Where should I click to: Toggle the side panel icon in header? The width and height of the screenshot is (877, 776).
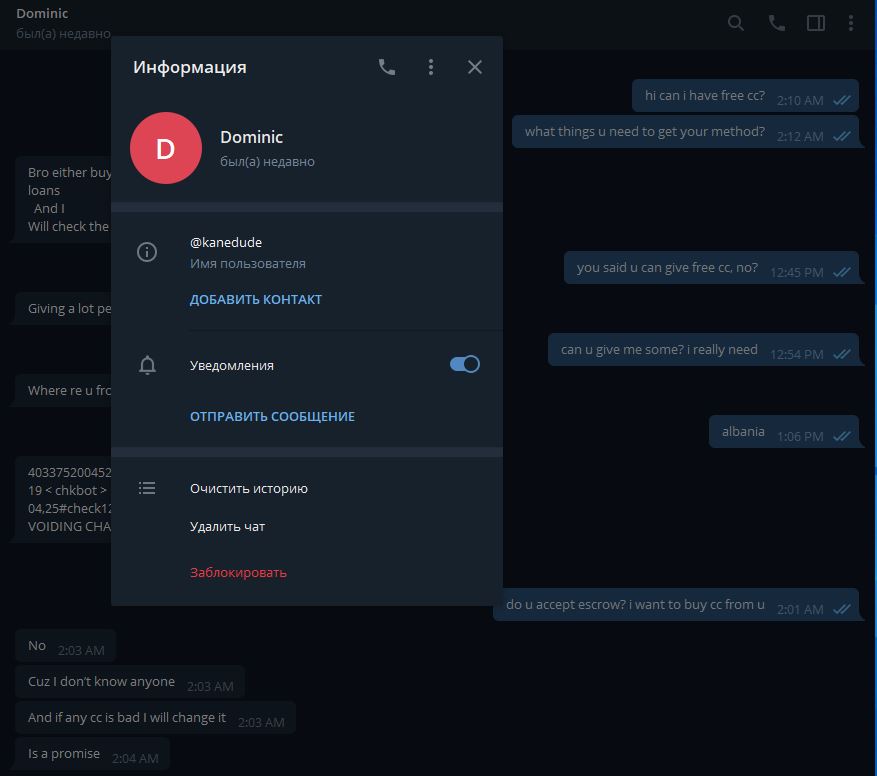point(816,23)
